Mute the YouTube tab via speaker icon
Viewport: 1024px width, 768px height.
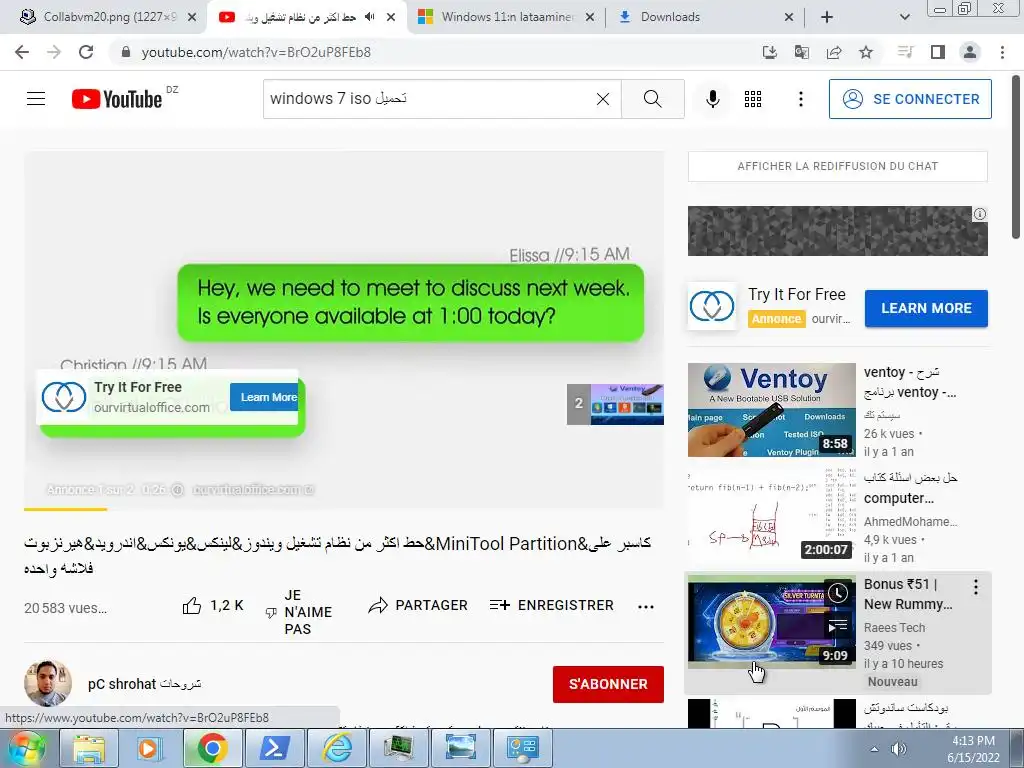(370, 17)
